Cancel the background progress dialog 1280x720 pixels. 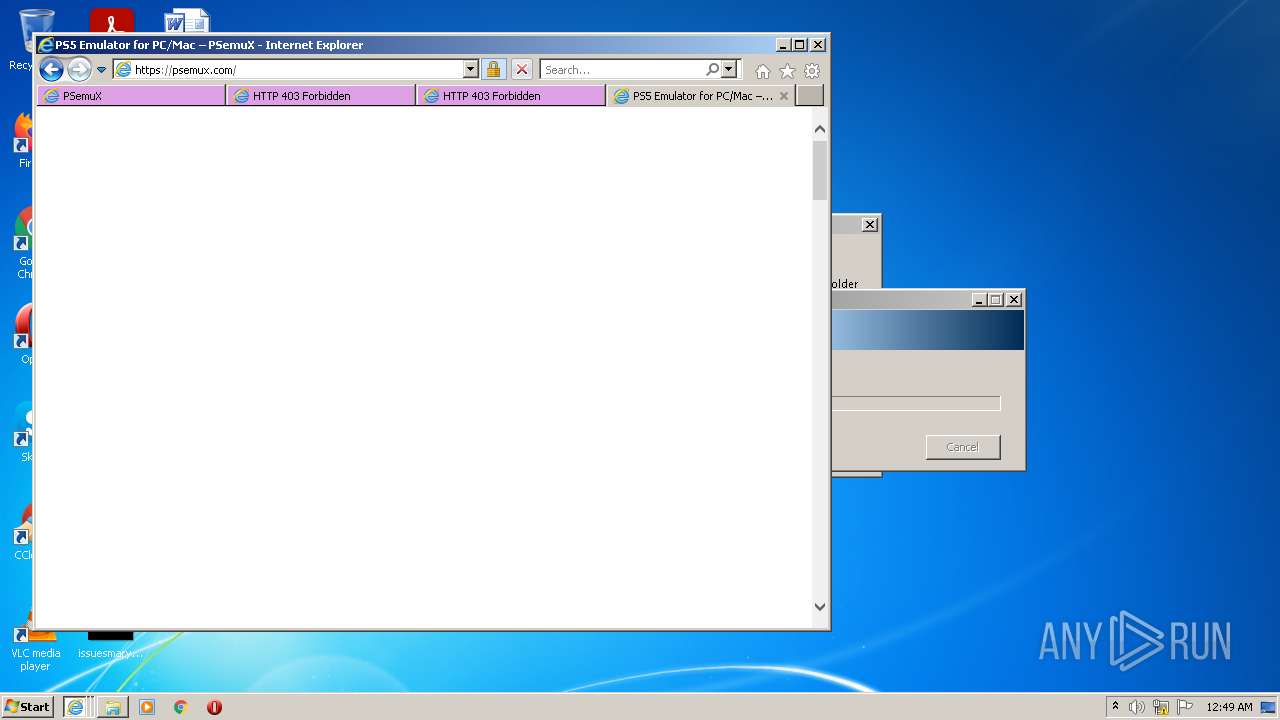(963, 447)
